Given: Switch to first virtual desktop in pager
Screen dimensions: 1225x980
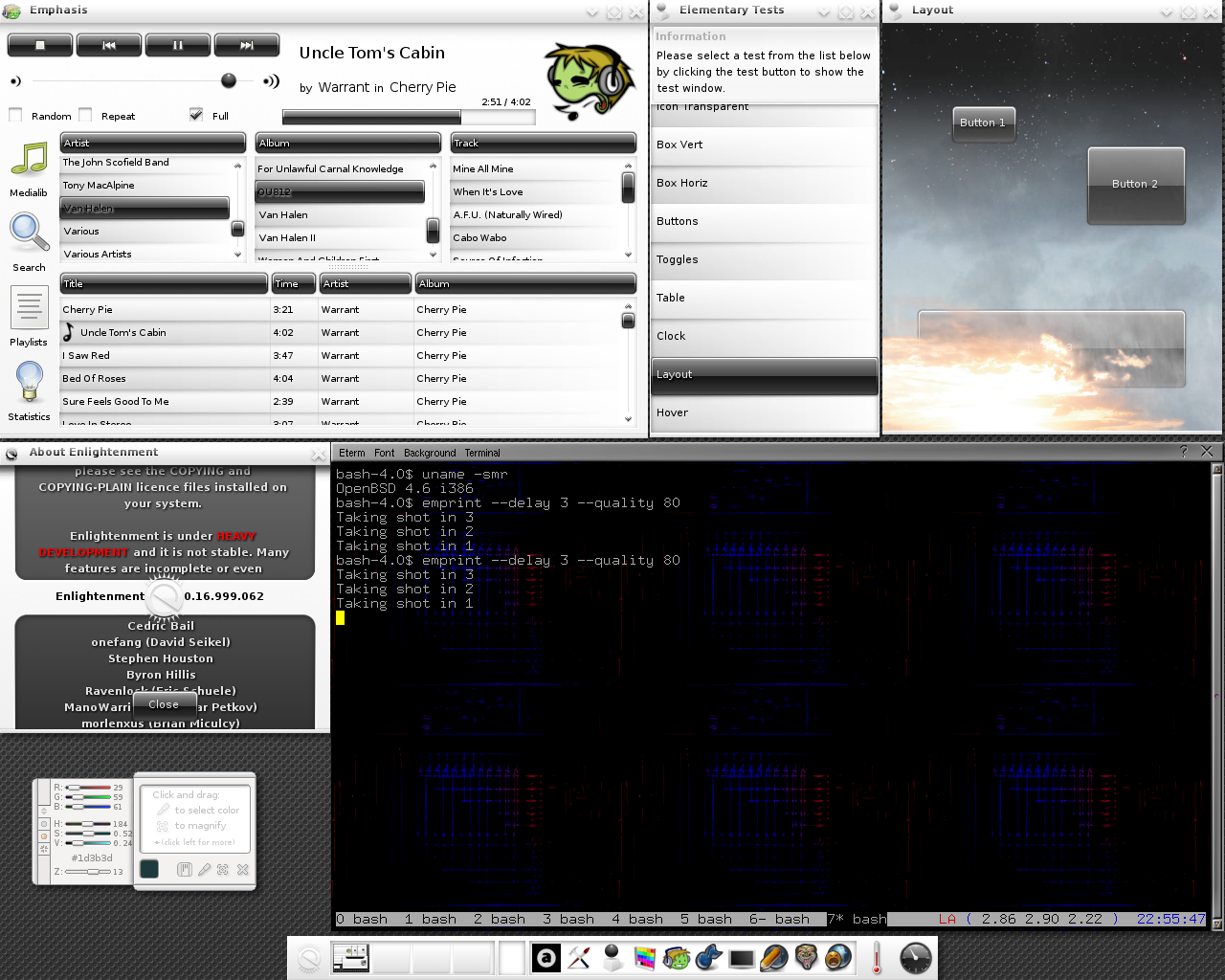Looking at the screenshot, I should click(x=350, y=958).
